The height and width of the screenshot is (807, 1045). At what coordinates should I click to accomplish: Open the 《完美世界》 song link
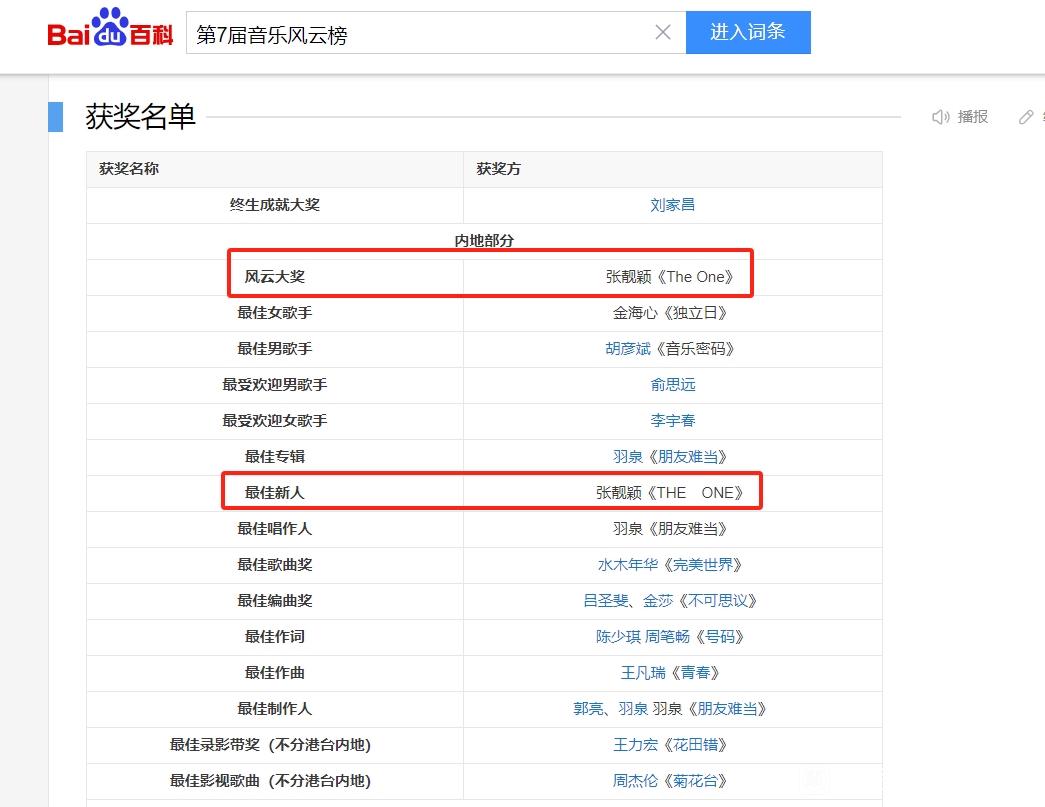(x=702, y=564)
